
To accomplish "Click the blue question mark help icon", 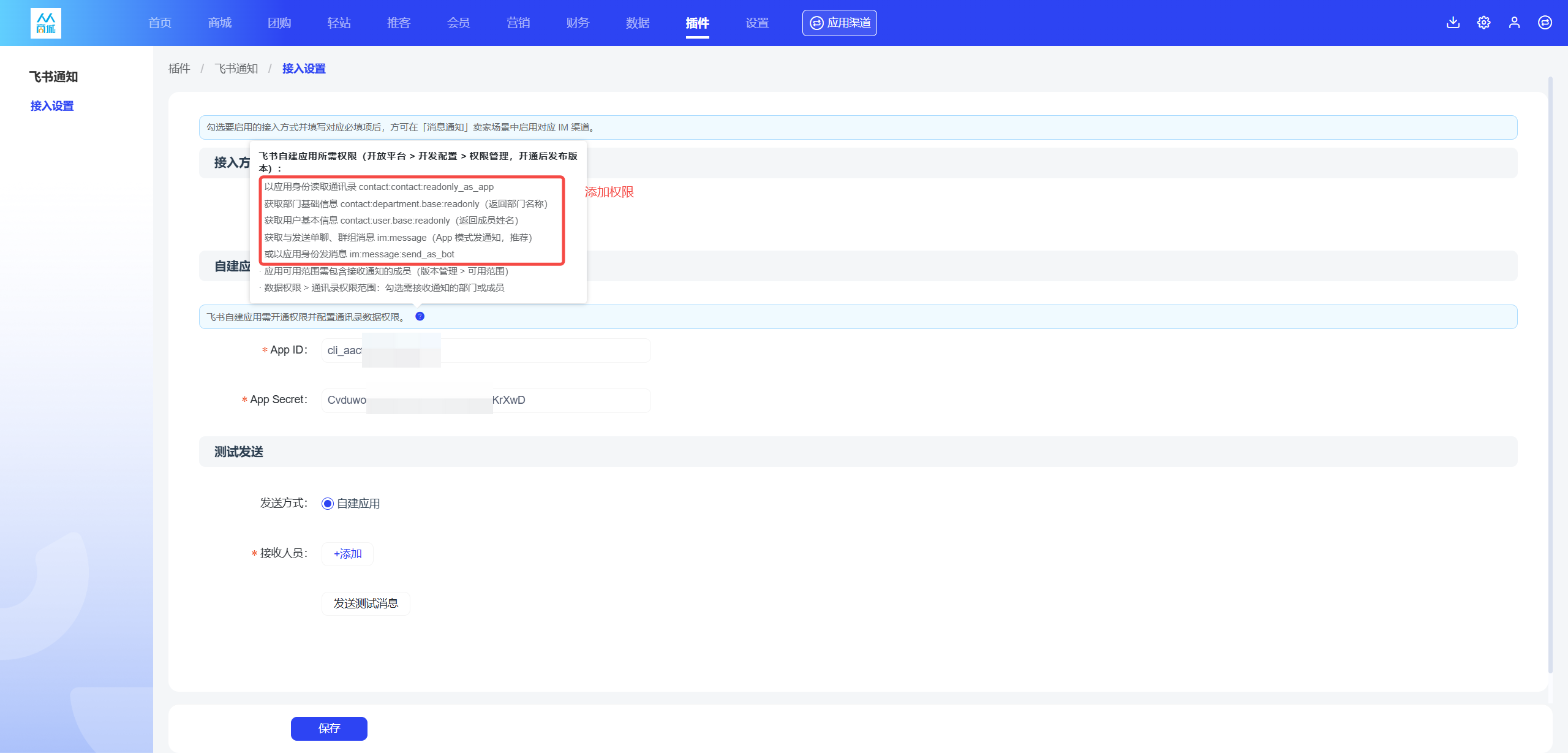I will click(x=420, y=316).
